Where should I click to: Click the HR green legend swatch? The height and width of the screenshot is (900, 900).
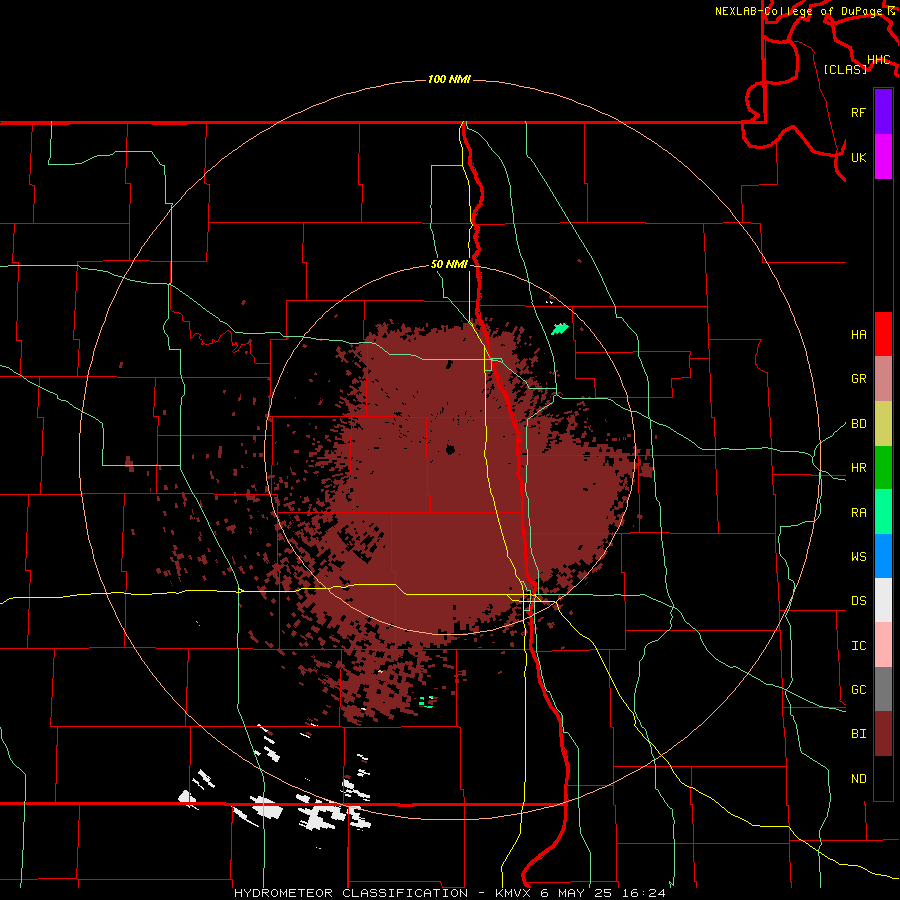883,468
